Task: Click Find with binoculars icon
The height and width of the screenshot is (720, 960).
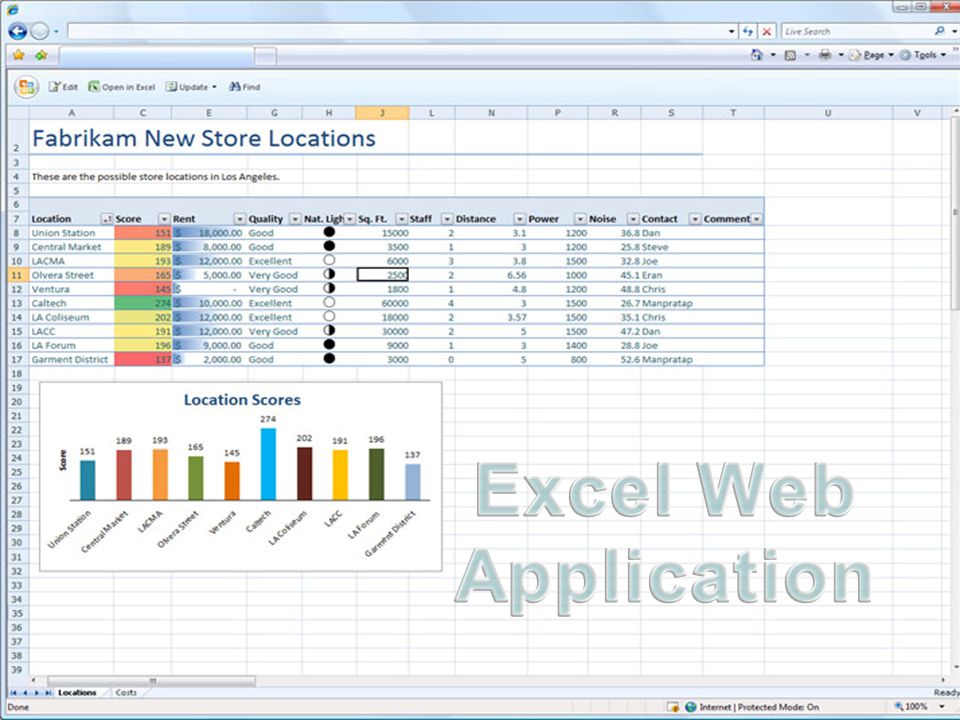Action: [x=244, y=87]
